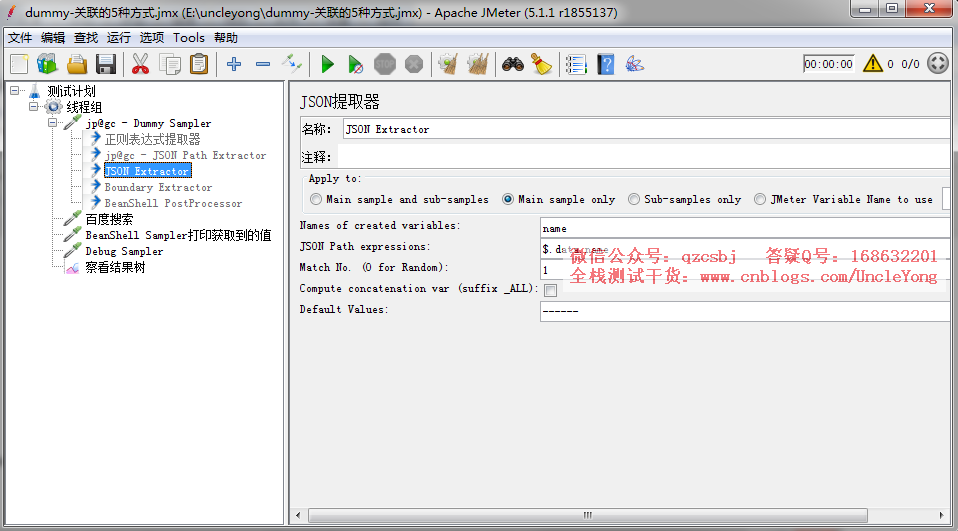Select JMeter Variable Name to use radio
958x531 pixels.
(760, 199)
